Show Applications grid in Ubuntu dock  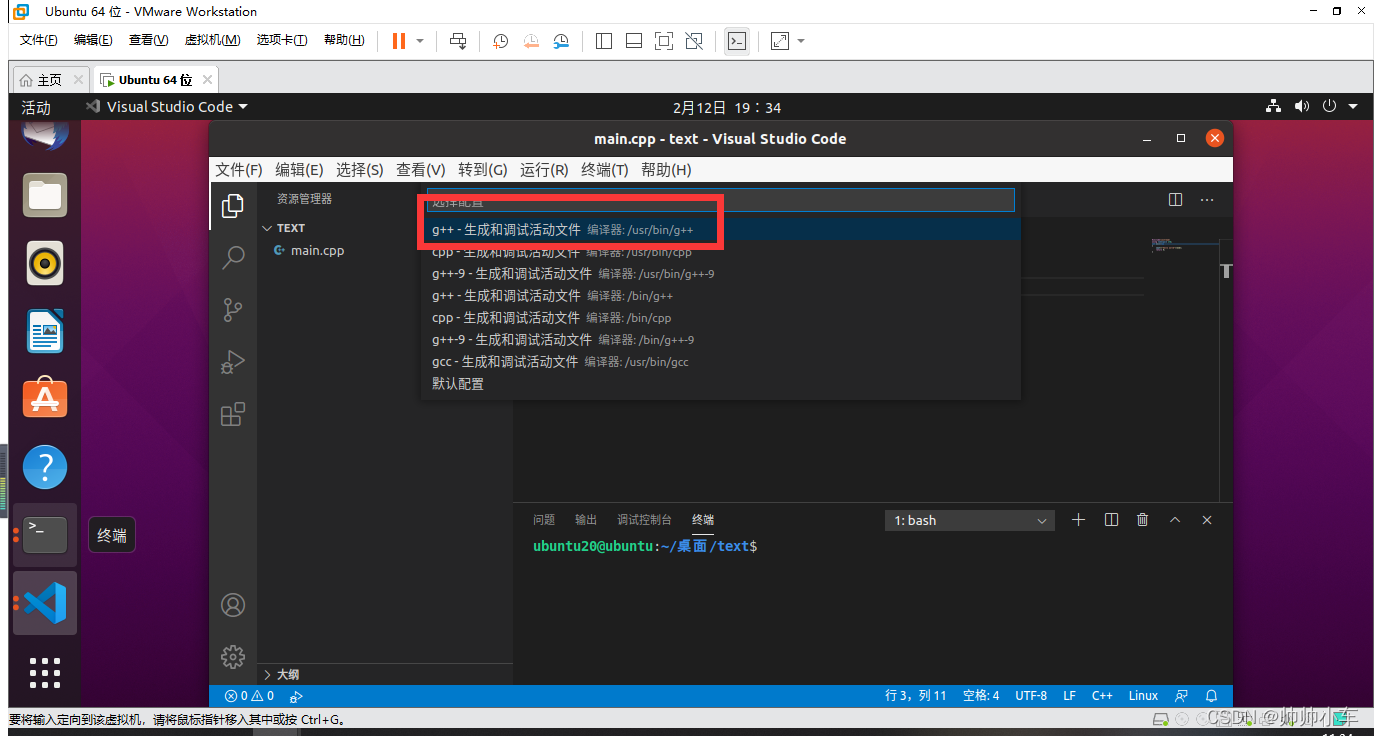point(45,672)
